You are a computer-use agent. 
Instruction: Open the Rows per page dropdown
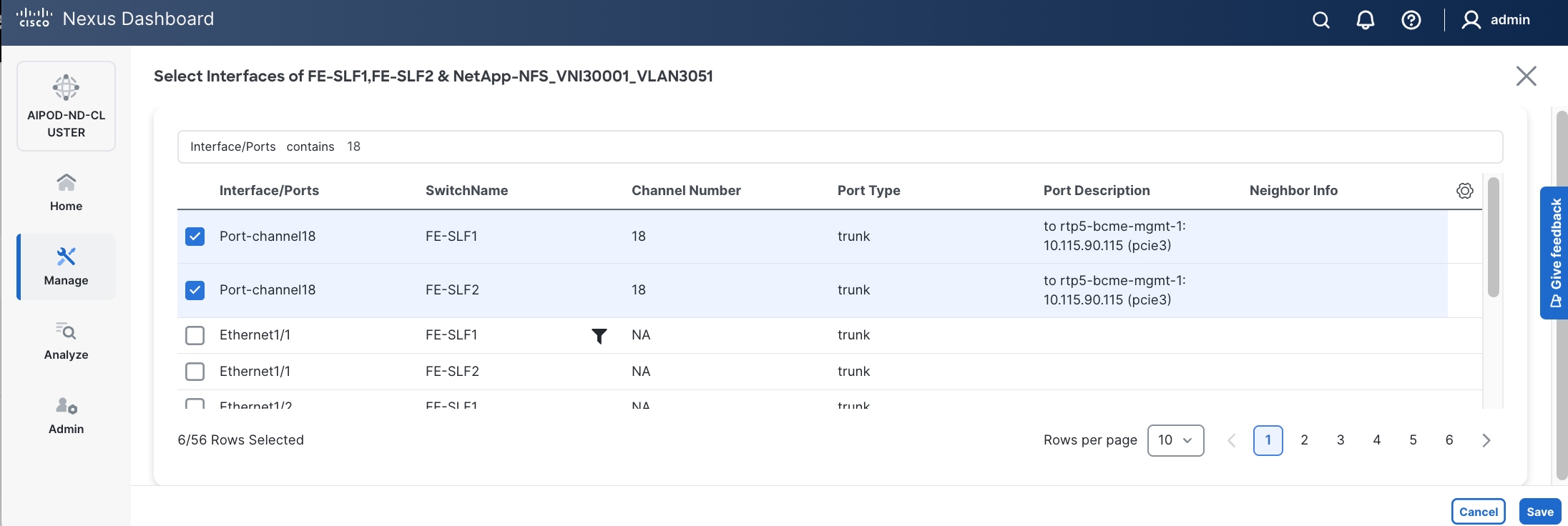[x=1175, y=440]
